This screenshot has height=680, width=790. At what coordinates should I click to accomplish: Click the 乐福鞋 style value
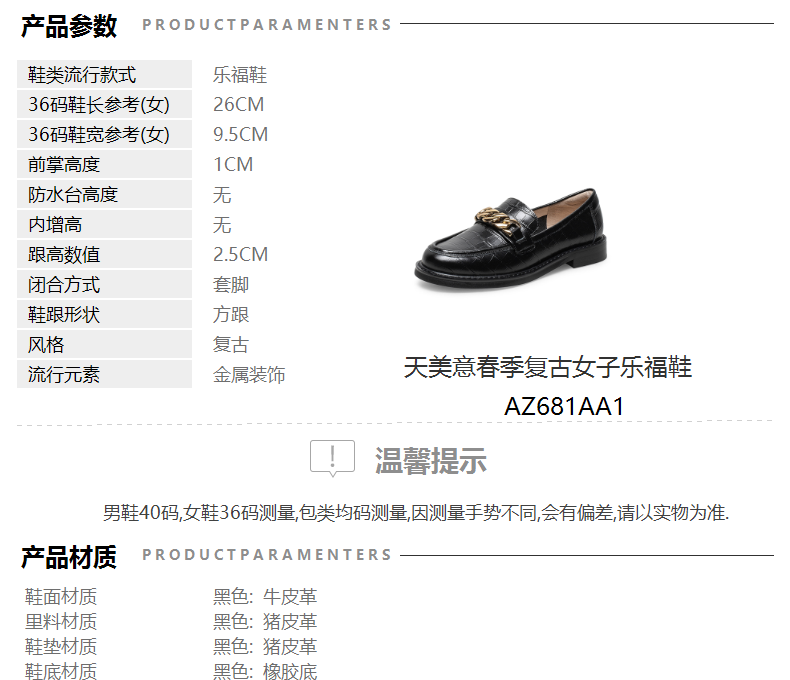point(240,75)
